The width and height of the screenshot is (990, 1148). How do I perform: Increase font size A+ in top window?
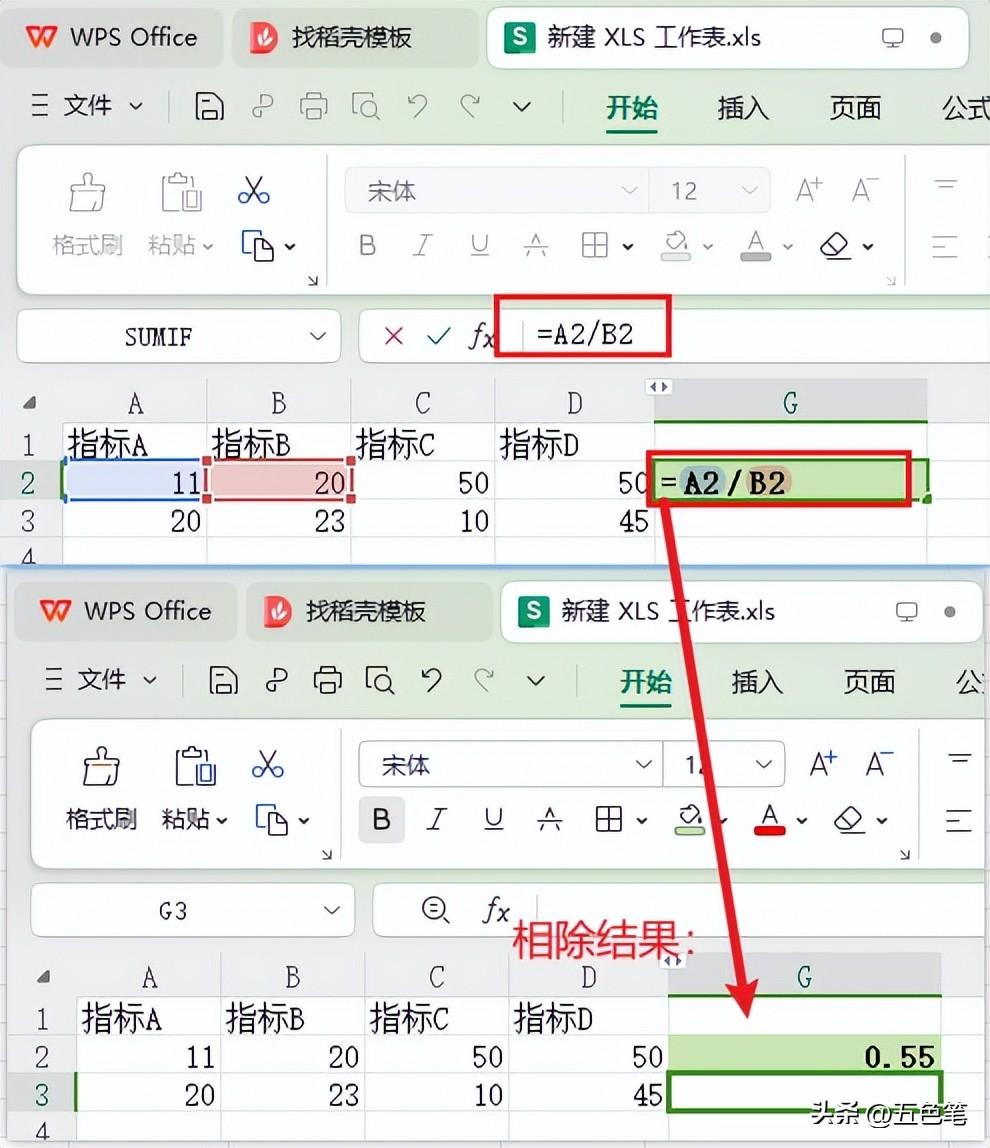809,190
